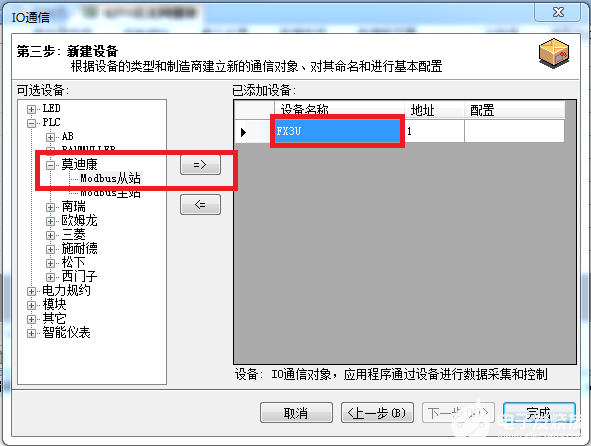This screenshot has height=446, width=591.
Task: Expand the AB node under PLC
Action: 50,137
